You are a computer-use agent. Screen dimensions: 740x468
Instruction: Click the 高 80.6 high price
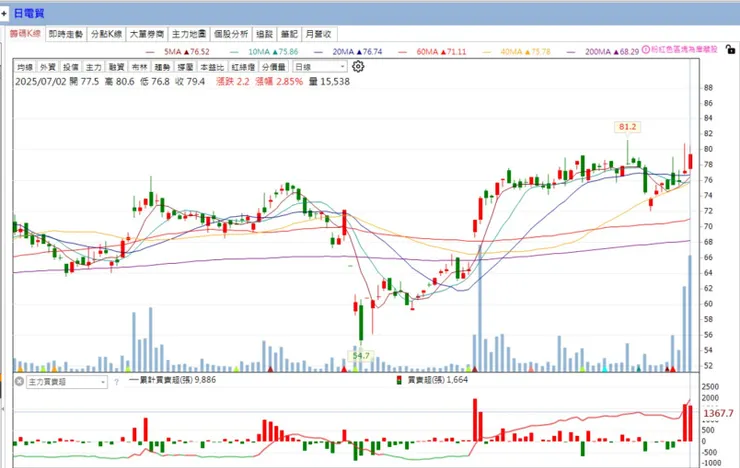[119, 82]
